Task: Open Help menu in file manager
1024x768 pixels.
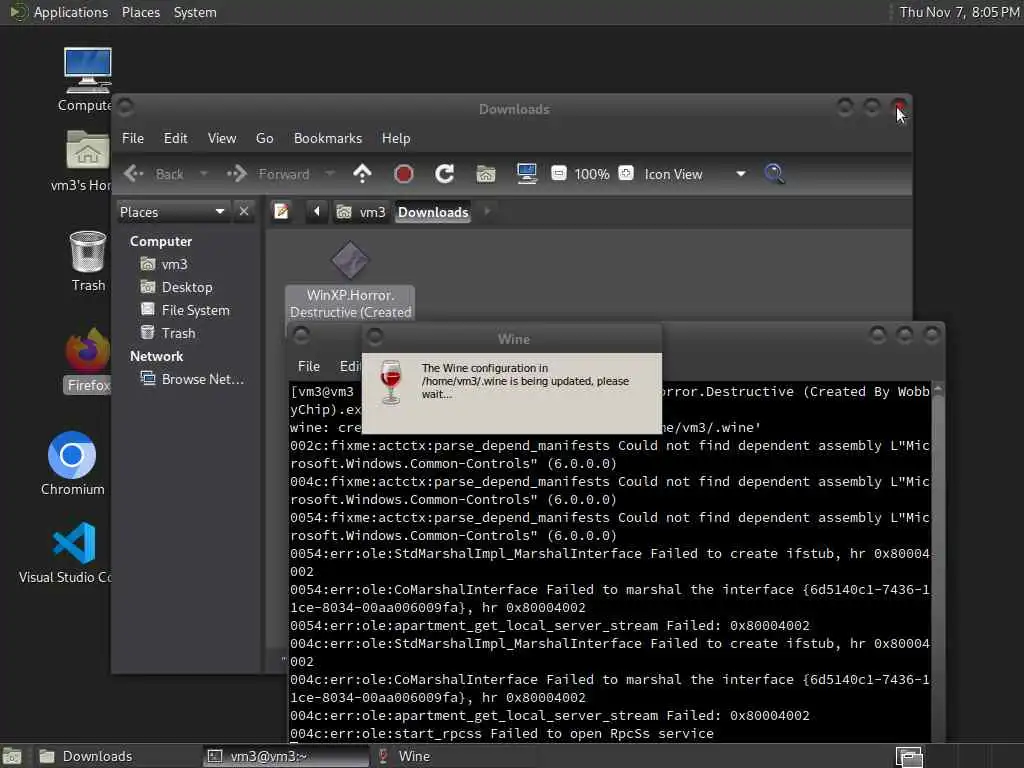Action: pyautogui.click(x=396, y=138)
